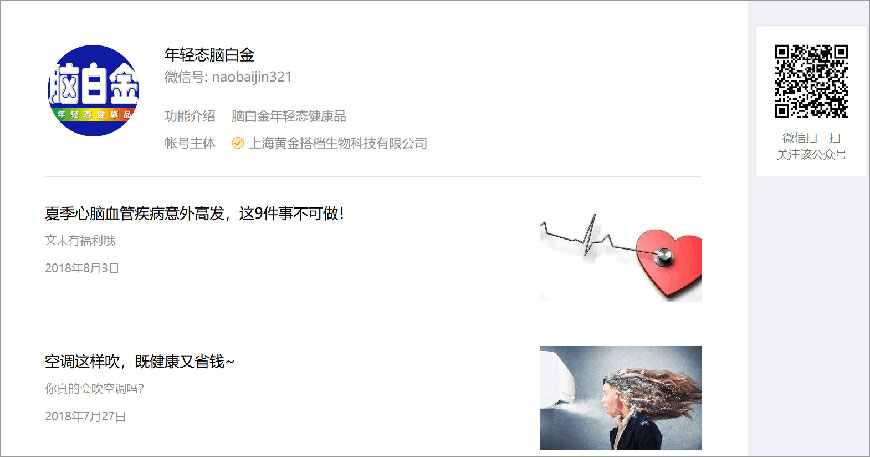
Task: Click the summary under the air conditioner article
Action: point(94,389)
